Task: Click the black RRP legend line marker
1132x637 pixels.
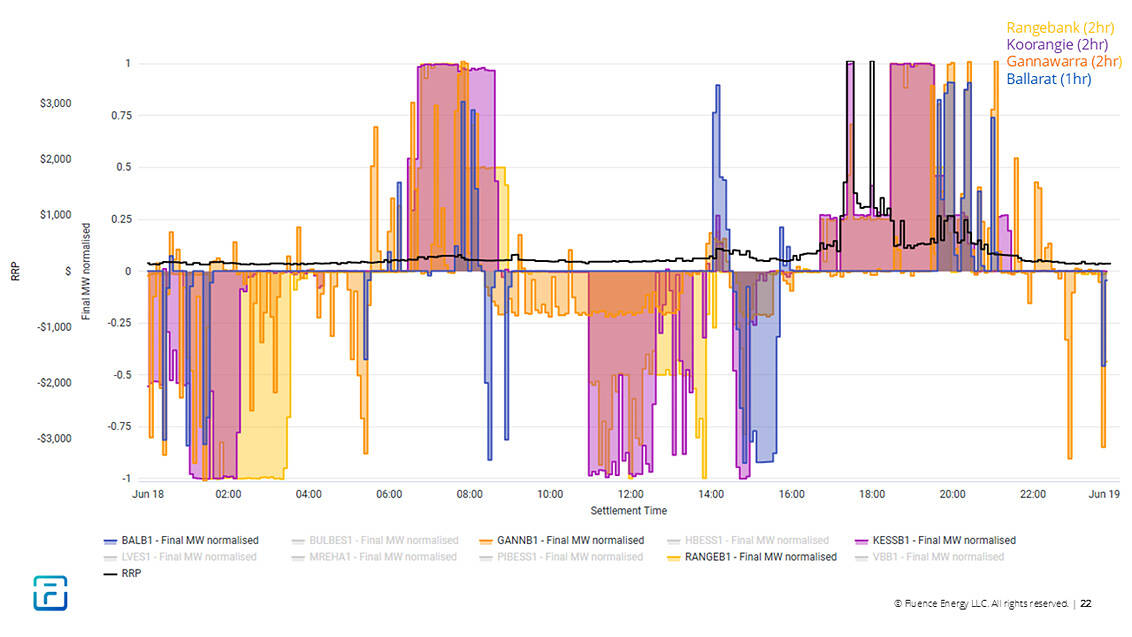Action: [x=111, y=574]
